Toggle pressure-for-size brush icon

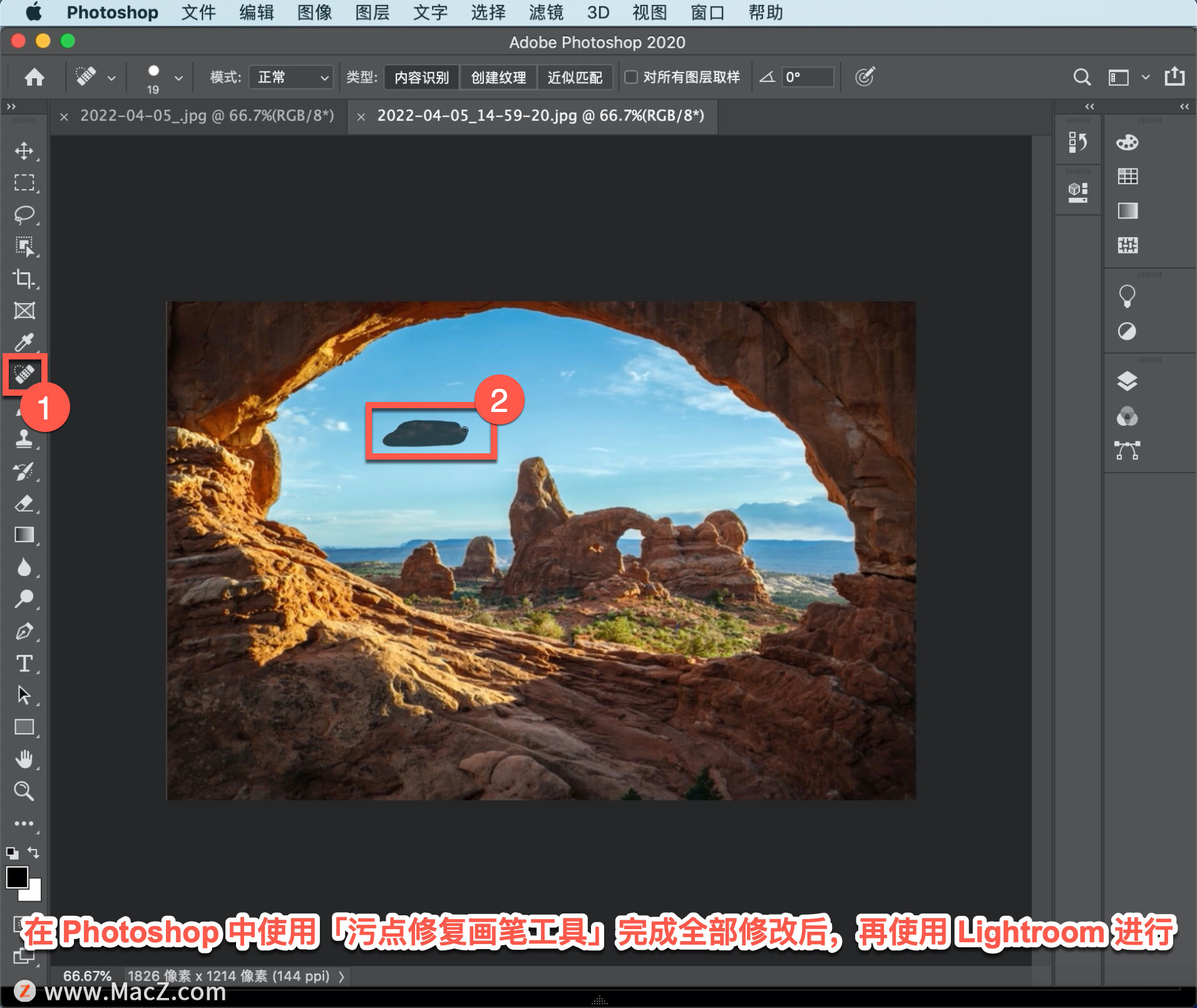pos(865,77)
